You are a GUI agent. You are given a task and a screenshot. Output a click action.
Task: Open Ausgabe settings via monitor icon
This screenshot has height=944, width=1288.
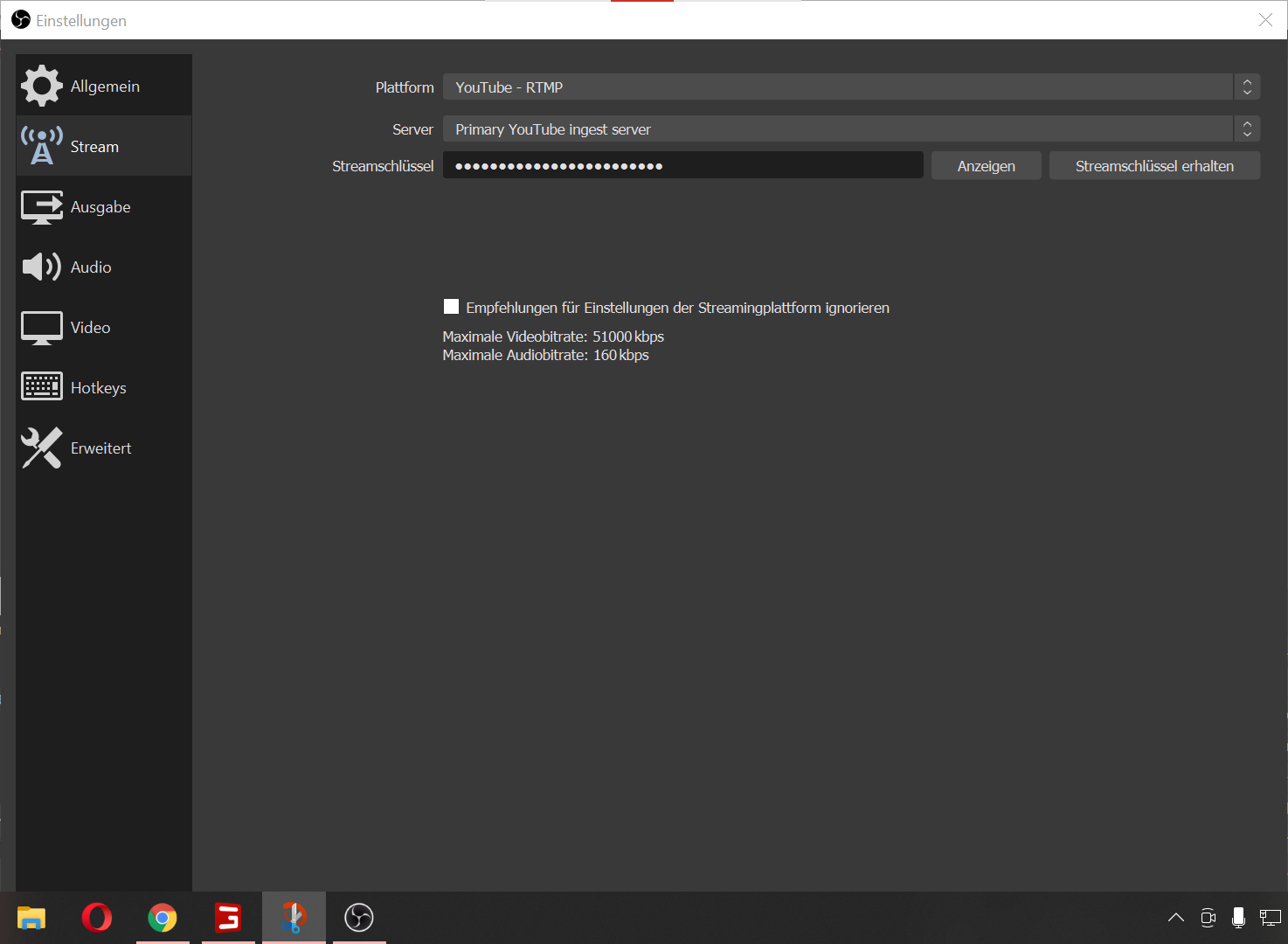(42, 207)
